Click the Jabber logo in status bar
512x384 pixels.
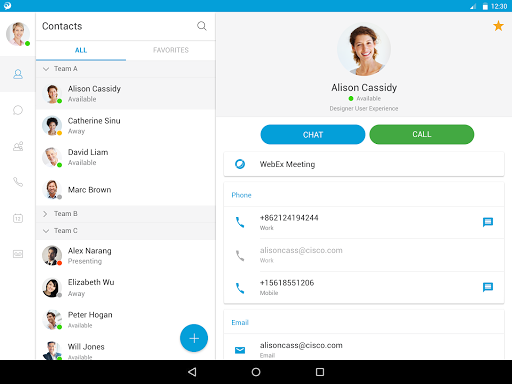click(x=7, y=6)
